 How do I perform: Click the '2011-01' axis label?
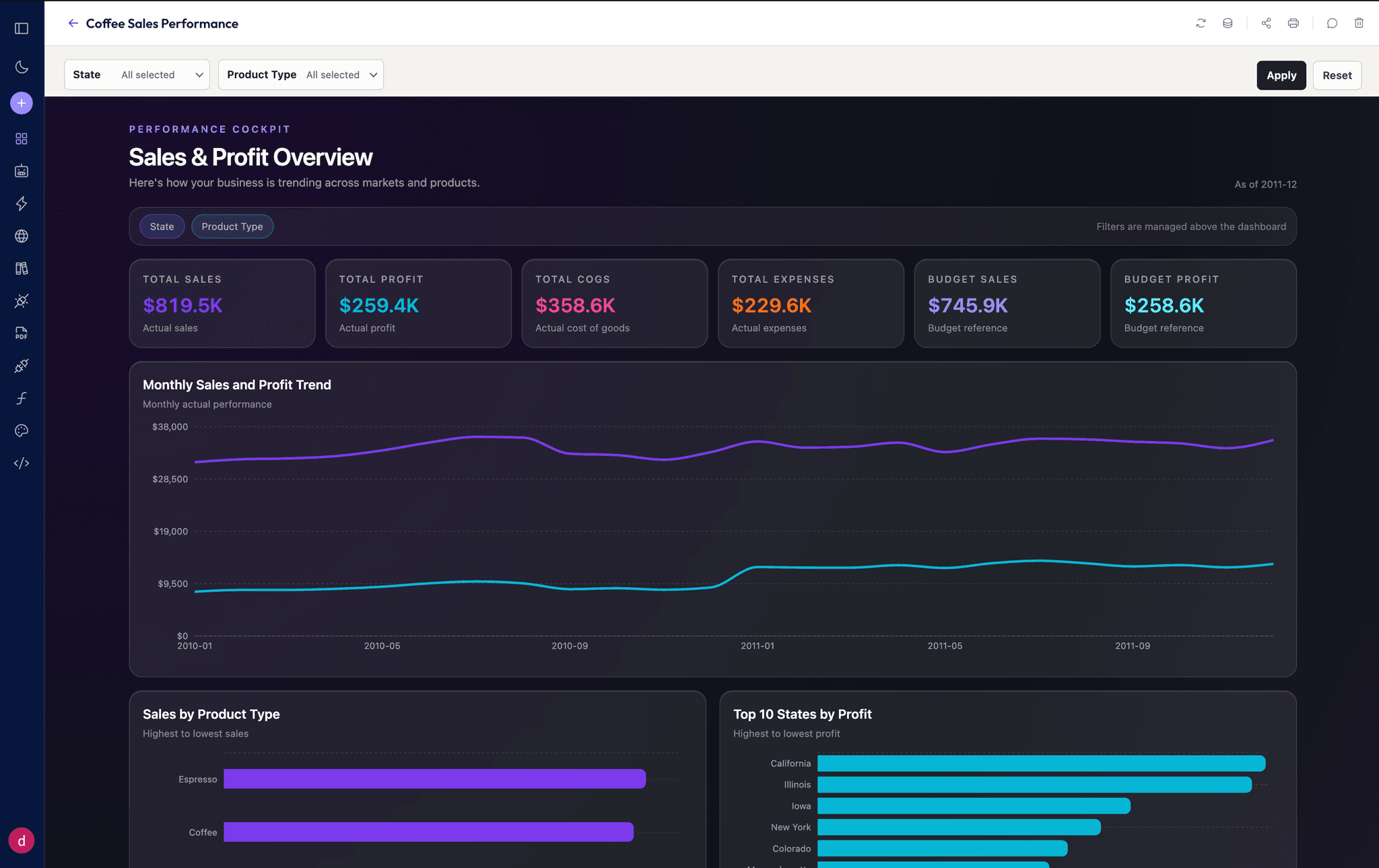(x=758, y=646)
